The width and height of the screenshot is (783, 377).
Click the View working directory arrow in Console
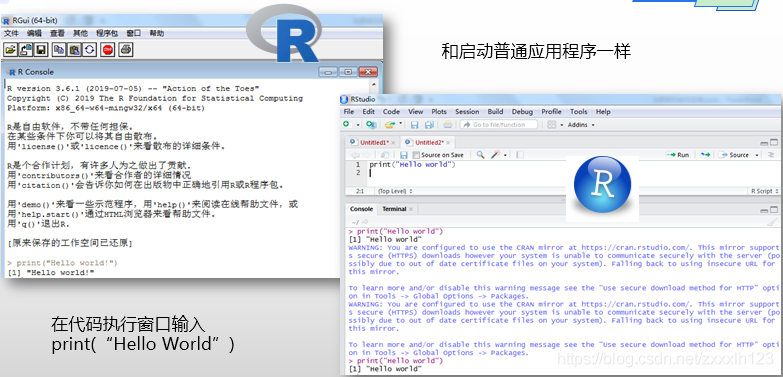point(365,222)
